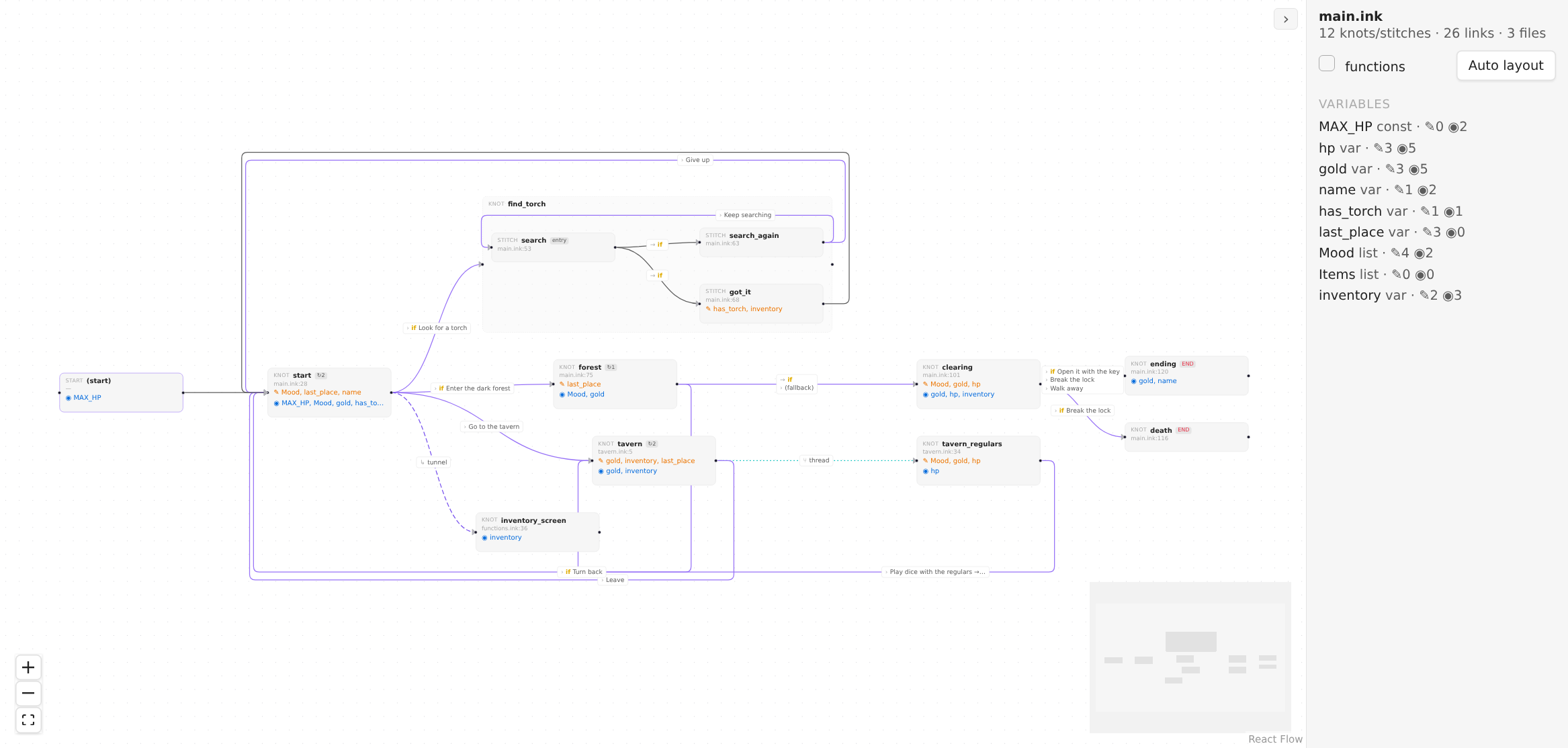The height and width of the screenshot is (748, 1568).
Task: Click the Play dice with the regulars label
Action: click(x=936, y=572)
